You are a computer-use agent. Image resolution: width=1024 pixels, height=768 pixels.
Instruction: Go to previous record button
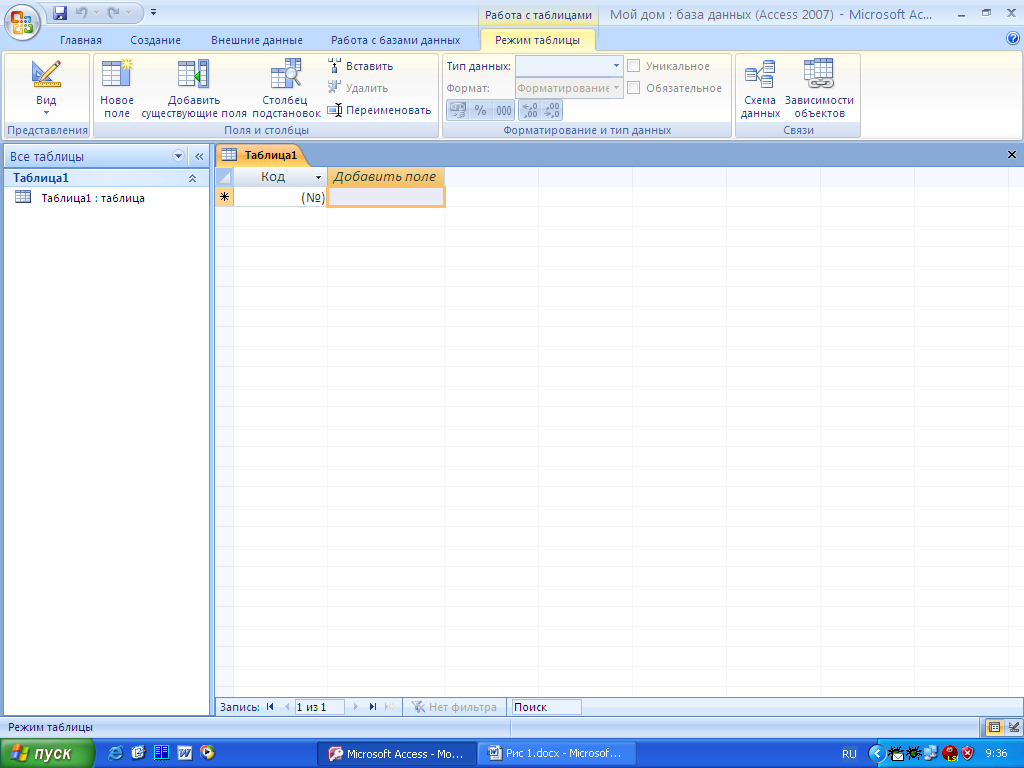tap(286, 707)
